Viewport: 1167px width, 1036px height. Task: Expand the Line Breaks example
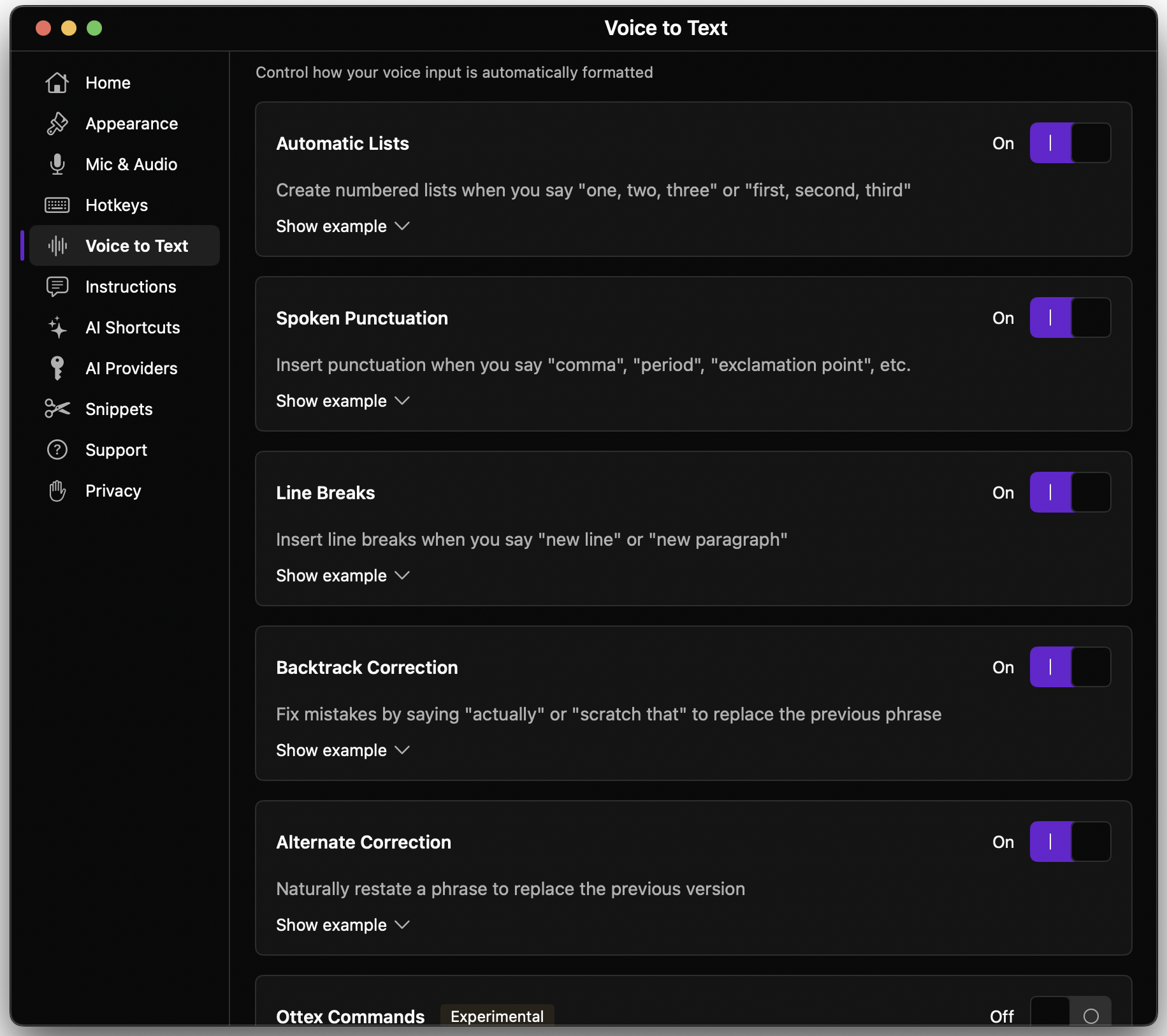[x=342, y=575]
